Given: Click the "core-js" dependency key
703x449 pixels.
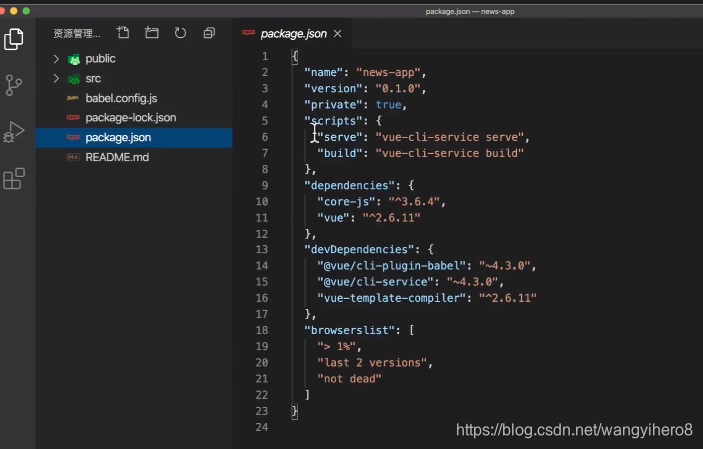Looking at the screenshot, I should coord(346,201).
